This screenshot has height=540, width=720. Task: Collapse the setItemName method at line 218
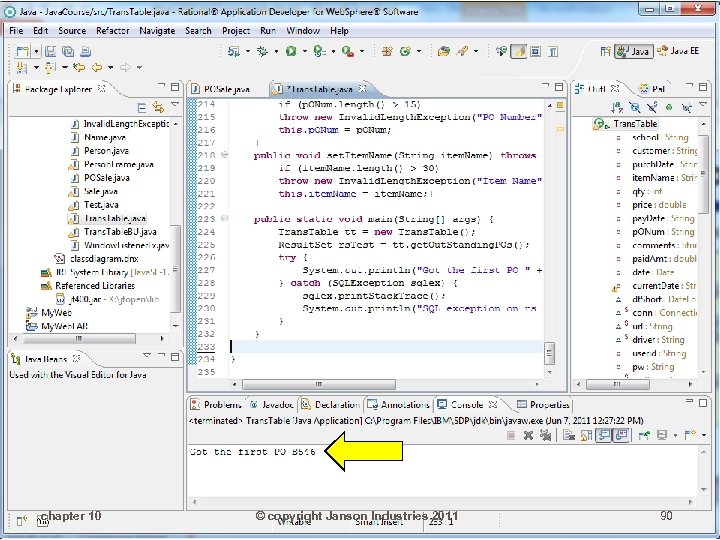coord(225,155)
